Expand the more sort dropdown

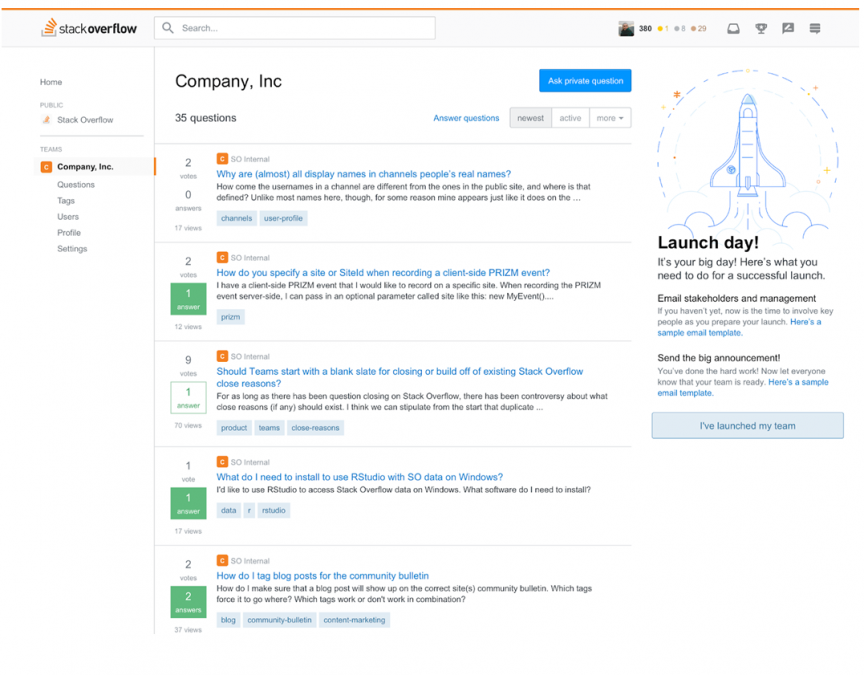pos(610,118)
